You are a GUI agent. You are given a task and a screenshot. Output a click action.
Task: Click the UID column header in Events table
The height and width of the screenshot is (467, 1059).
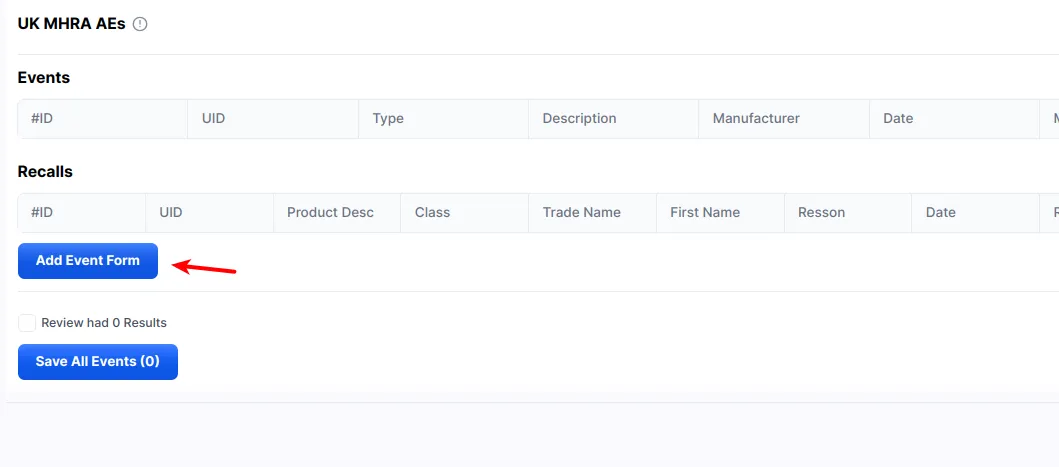pyautogui.click(x=213, y=118)
